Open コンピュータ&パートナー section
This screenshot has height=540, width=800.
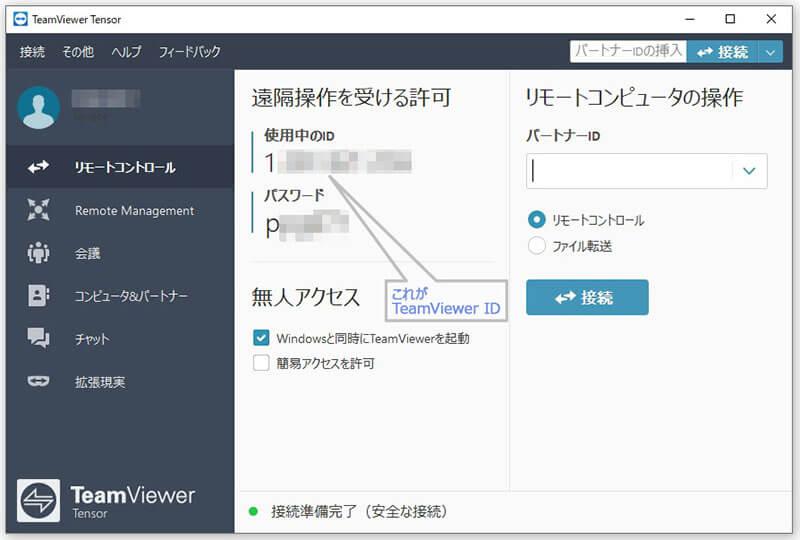pyautogui.click(x=120, y=296)
